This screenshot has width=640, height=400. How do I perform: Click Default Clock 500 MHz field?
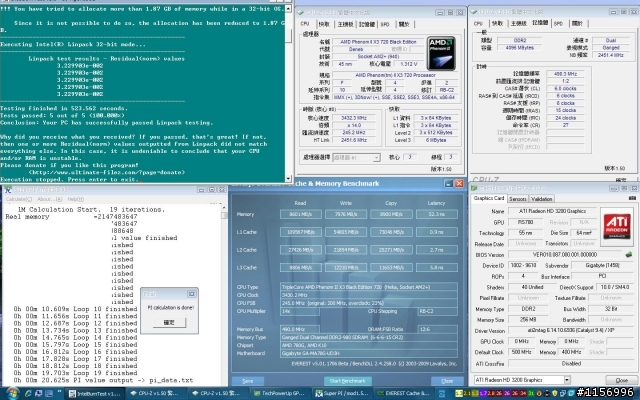521,352
